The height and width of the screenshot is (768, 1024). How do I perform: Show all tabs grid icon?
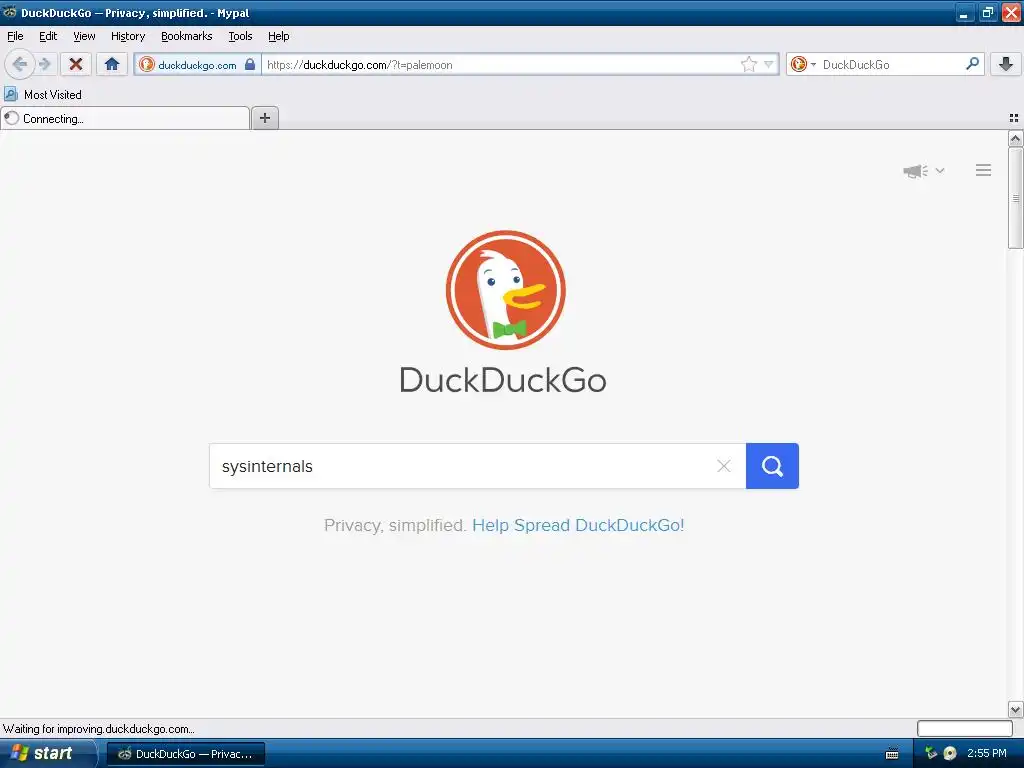[1014, 118]
